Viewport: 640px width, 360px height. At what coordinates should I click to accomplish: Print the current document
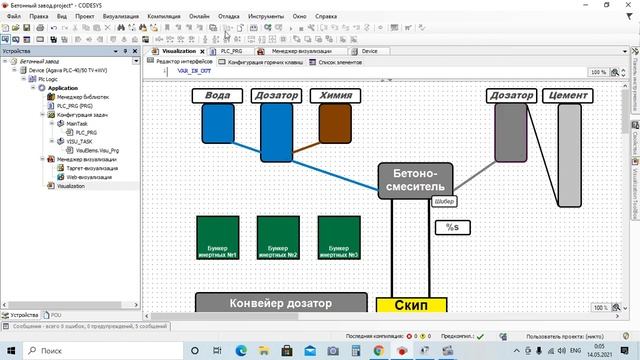pos(40,28)
